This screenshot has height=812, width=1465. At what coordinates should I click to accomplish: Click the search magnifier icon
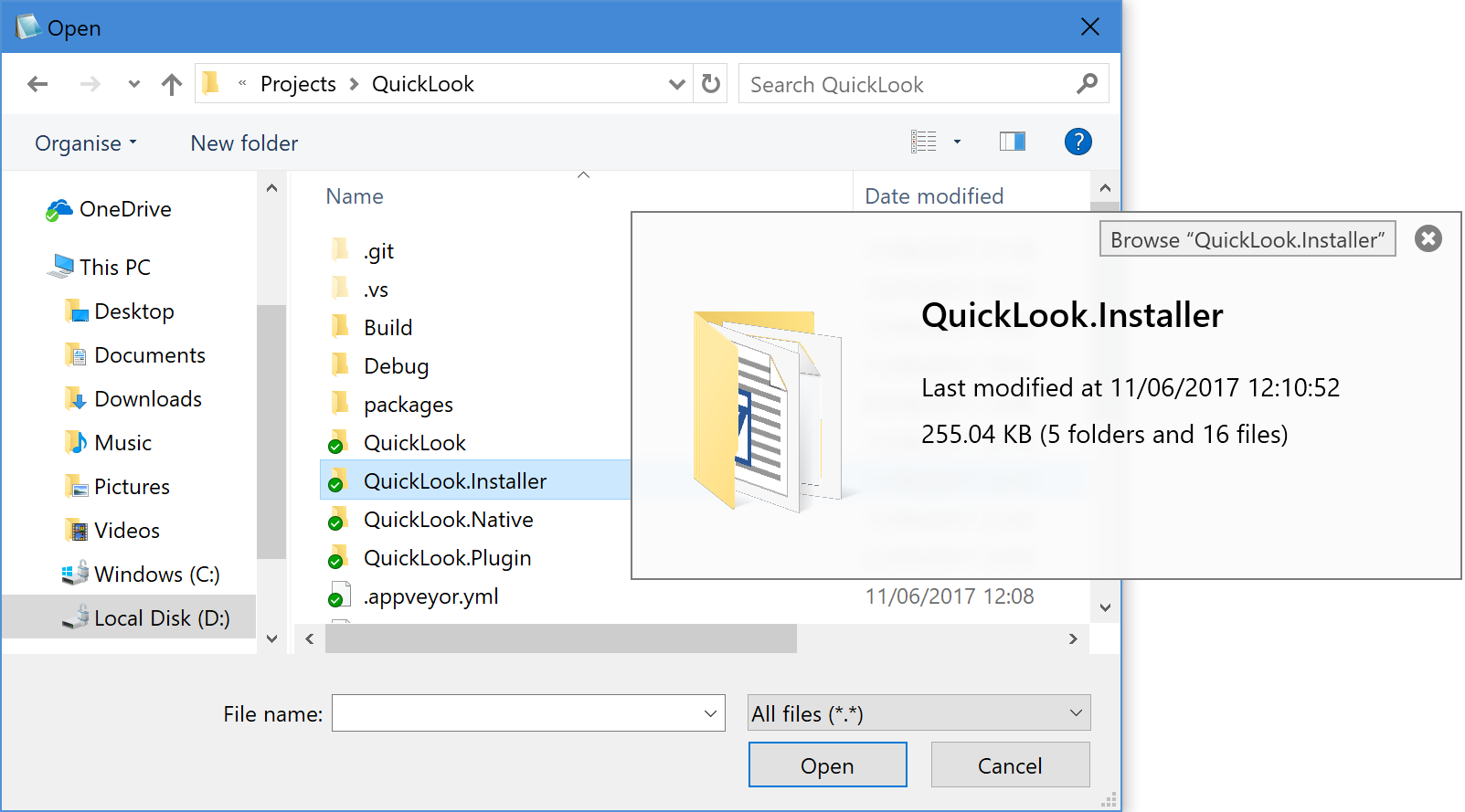point(1087,84)
